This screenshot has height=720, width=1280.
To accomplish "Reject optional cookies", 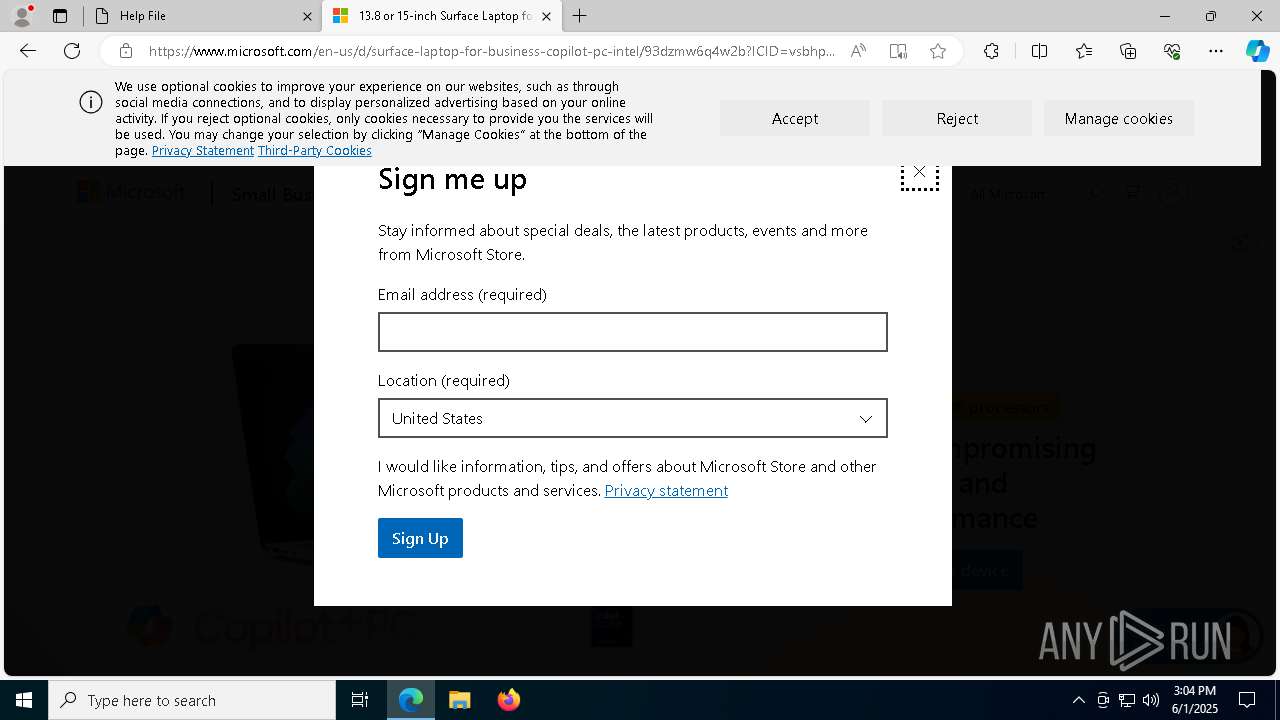I will pyautogui.click(x=957, y=118).
